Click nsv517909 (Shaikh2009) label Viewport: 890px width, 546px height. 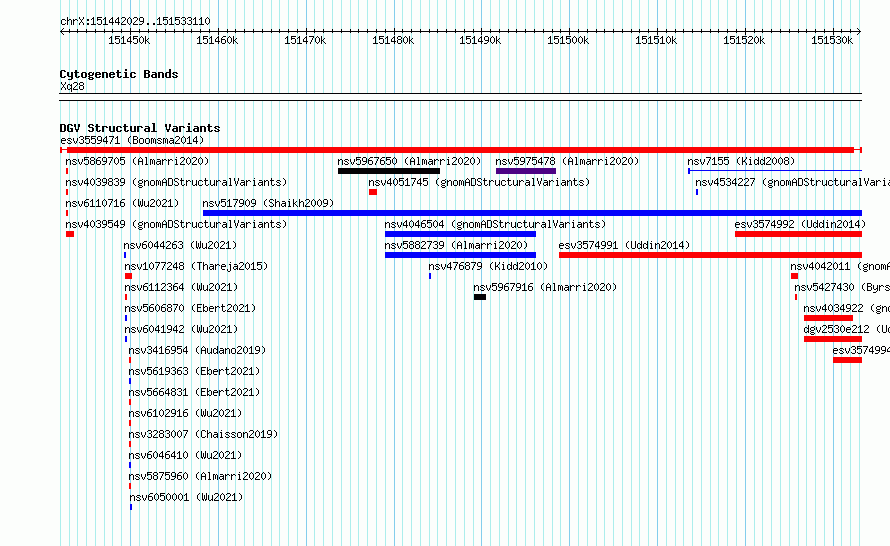pyautogui.click(x=268, y=203)
